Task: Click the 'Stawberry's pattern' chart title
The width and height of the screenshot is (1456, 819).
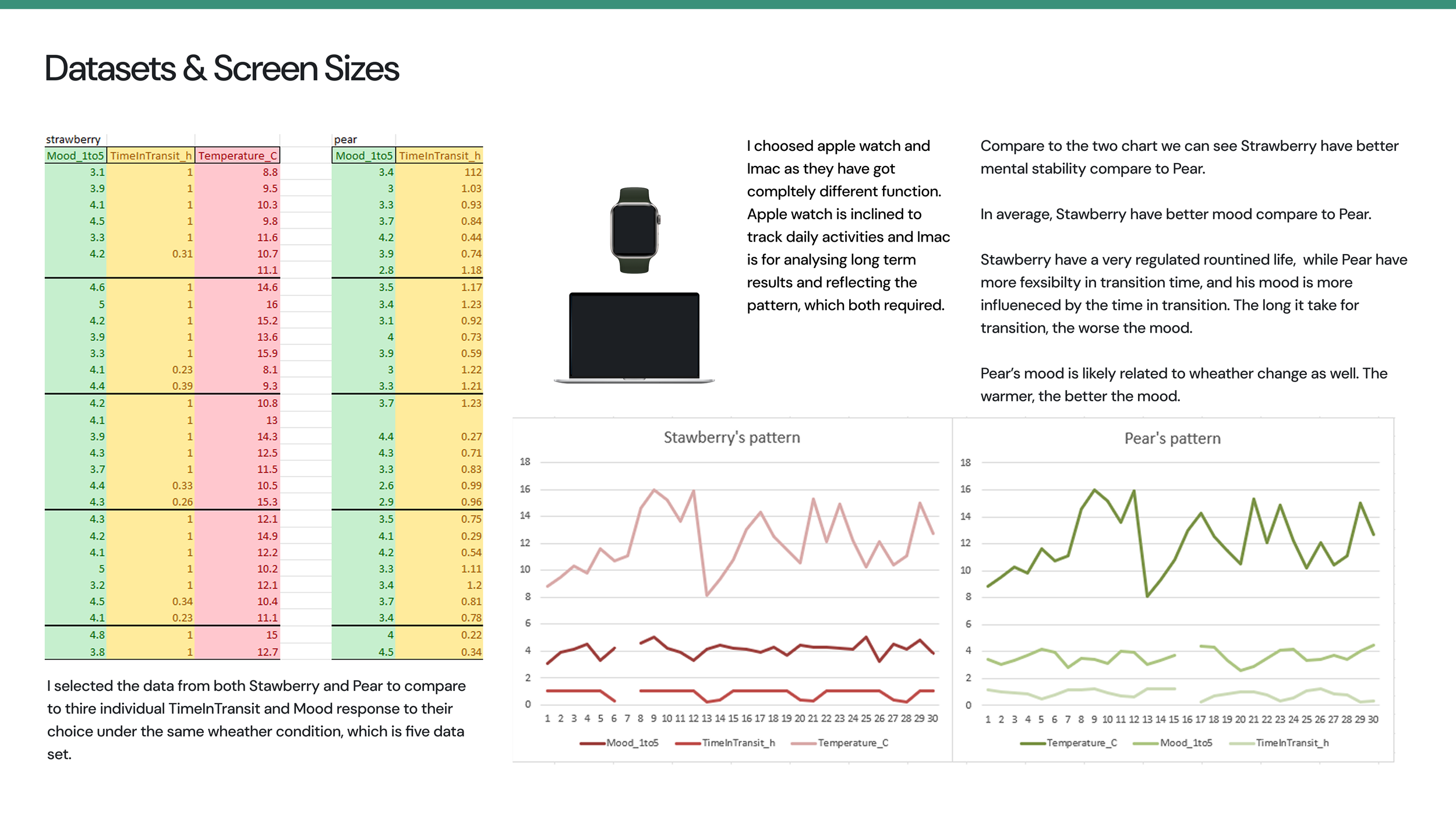Action: pos(731,437)
